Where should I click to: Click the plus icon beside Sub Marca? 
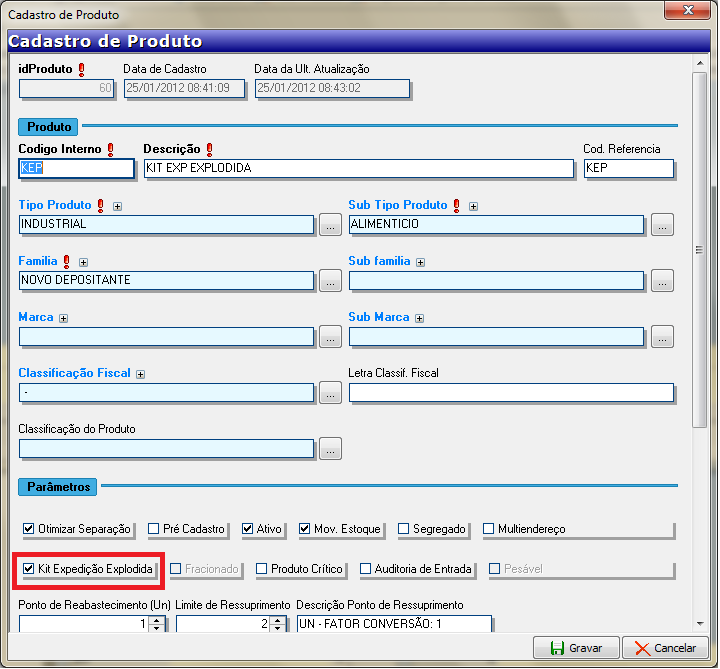click(x=419, y=319)
